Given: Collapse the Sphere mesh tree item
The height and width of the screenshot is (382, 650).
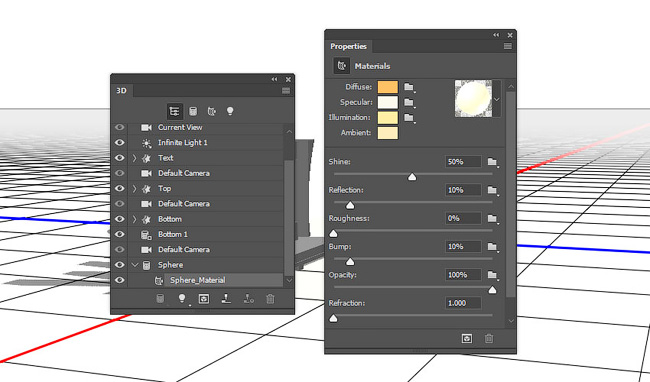Looking at the screenshot, I should pos(134,265).
